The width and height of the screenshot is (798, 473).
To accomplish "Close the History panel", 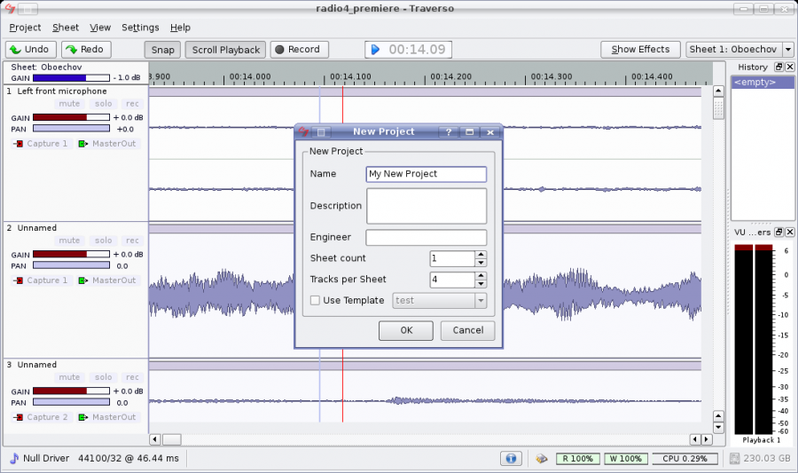I will pos(790,67).
